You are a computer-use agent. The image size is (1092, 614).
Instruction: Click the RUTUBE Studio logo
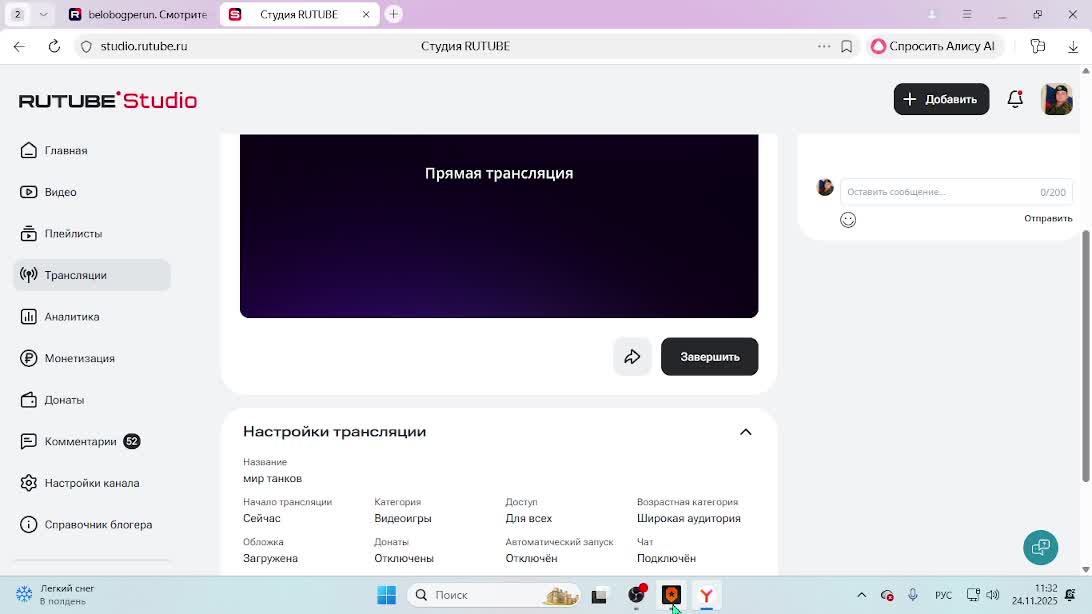point(108,100)
